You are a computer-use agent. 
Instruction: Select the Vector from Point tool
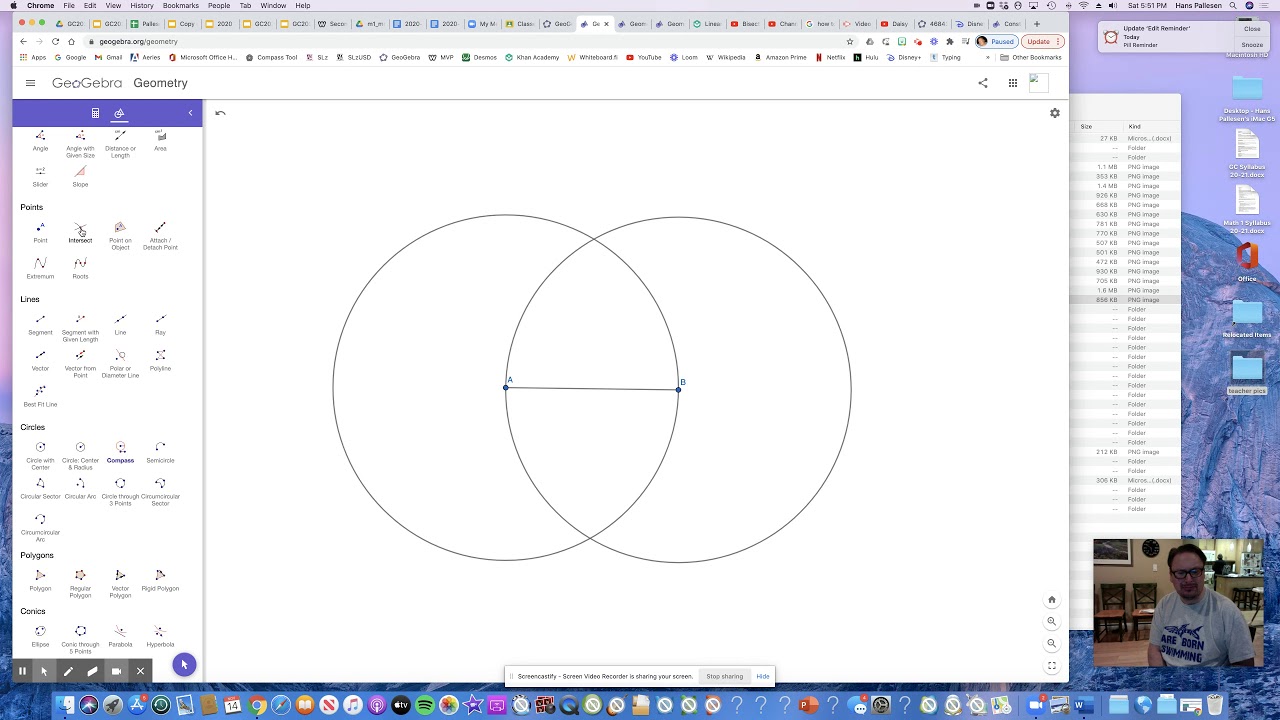point(80,364)
